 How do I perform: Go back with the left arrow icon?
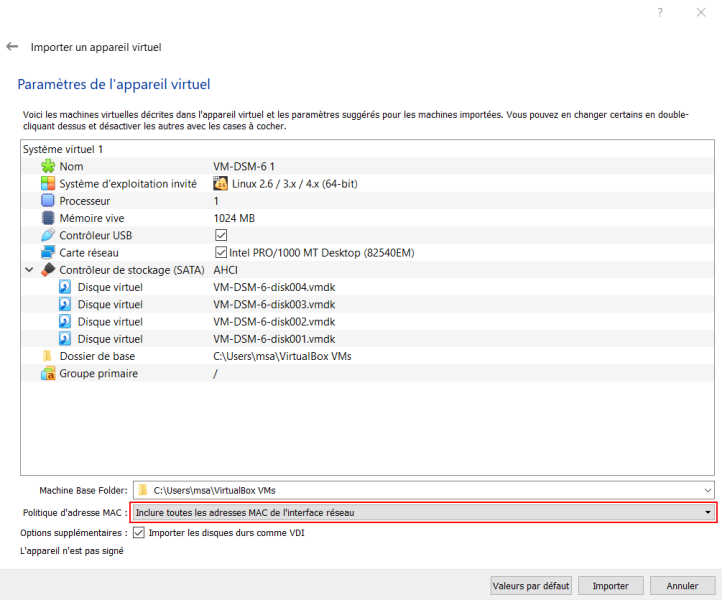12,47
